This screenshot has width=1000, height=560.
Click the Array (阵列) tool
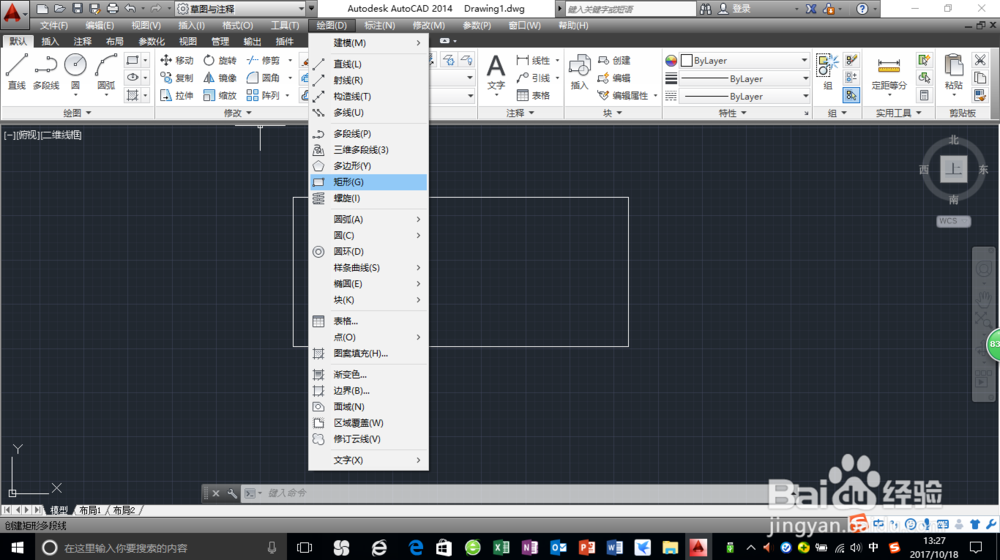pyautogui.click(x=263, y=95)
